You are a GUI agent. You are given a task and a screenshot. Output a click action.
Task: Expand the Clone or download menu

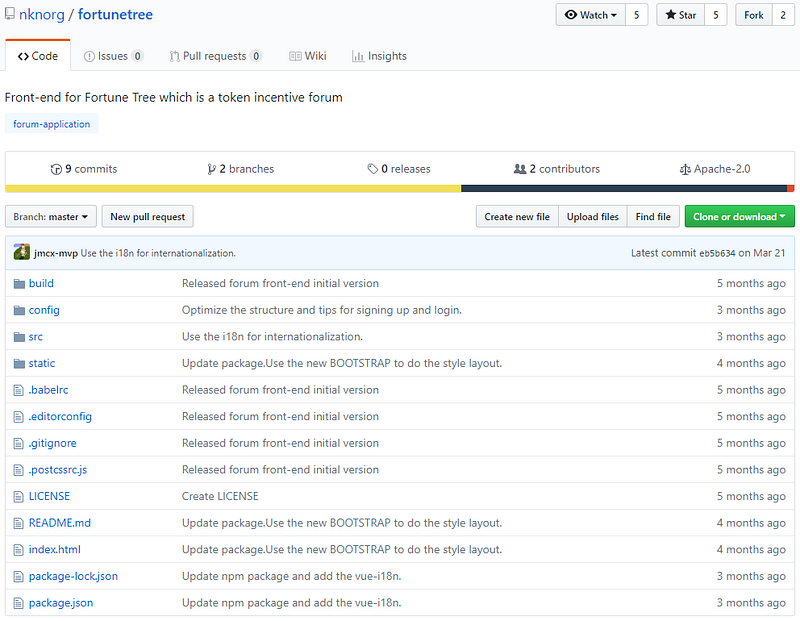[739, 217]
